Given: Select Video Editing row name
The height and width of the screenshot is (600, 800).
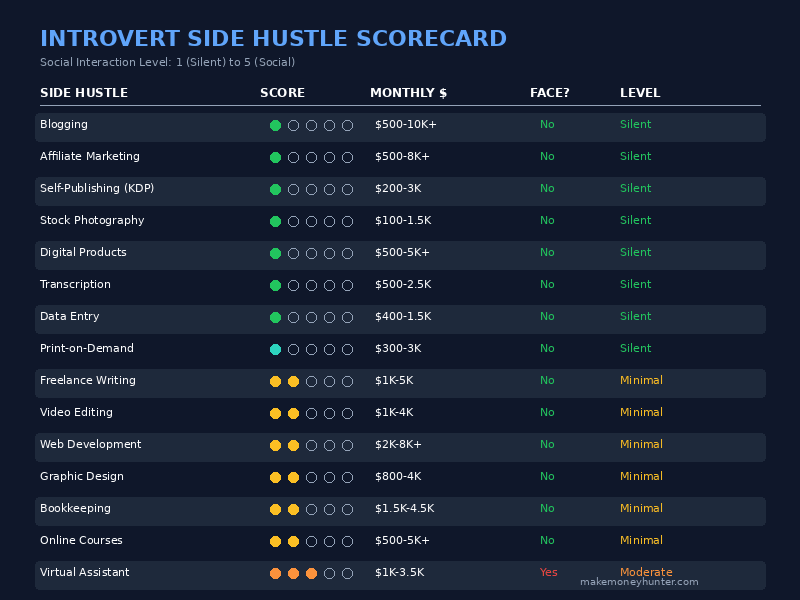Looking at the screenshot, I should (76, 412).
